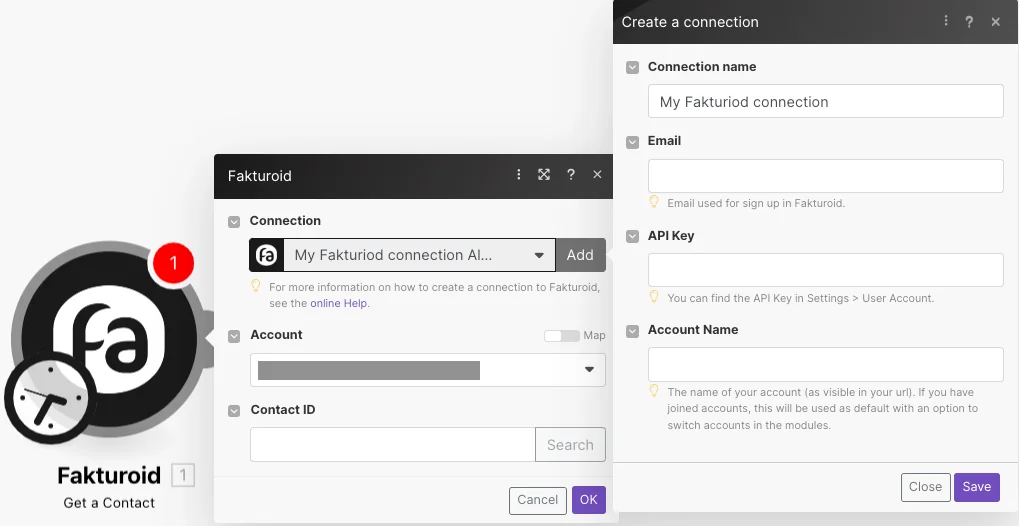Click the lightbulb hint under Email field

[x=654, y=202]
